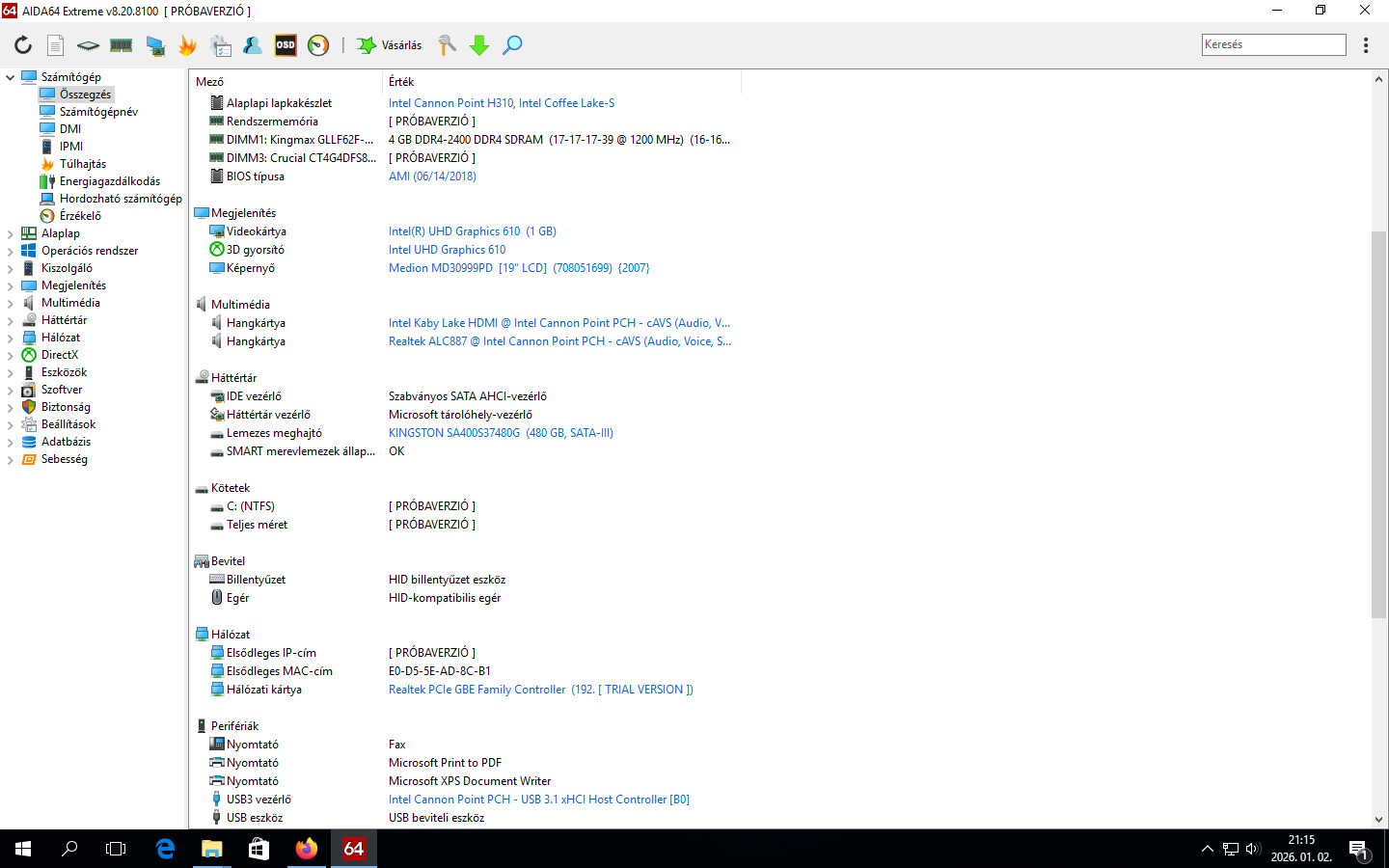Screen dimensions: 1389x868
Task: Launch the system stability test flame icon
Action: (x=187, y=44)
